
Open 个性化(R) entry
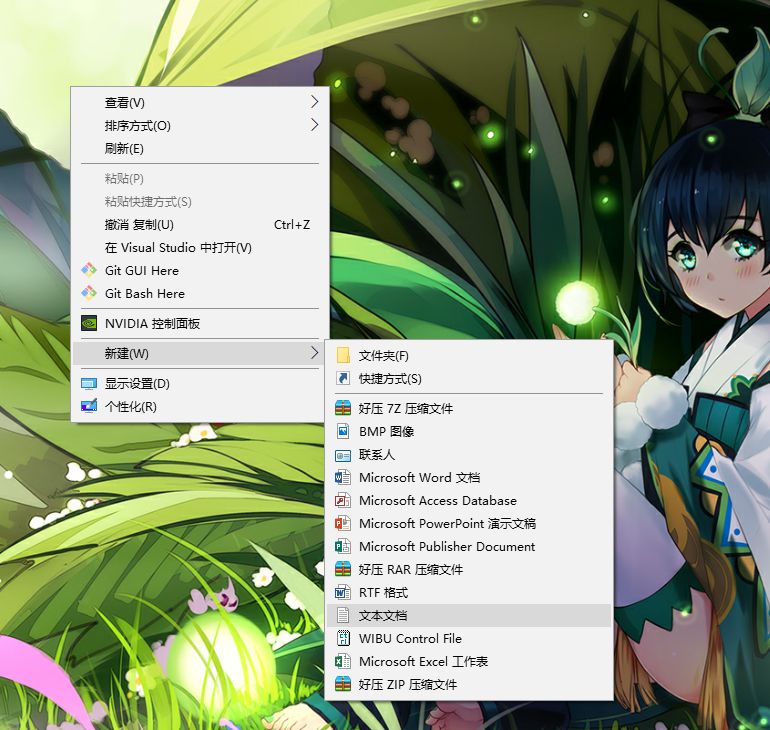(x=200, y=406)
